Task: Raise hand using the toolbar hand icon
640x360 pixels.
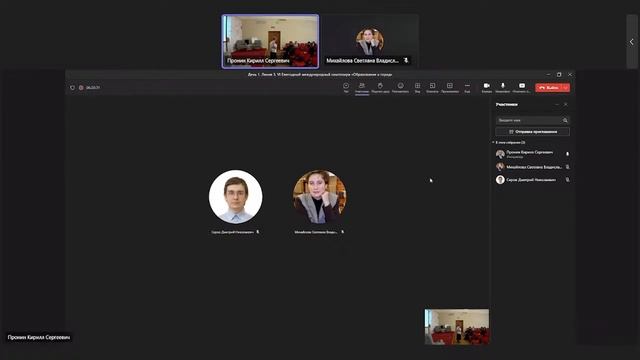Action: pyautogui.click(x=380, y=87)
